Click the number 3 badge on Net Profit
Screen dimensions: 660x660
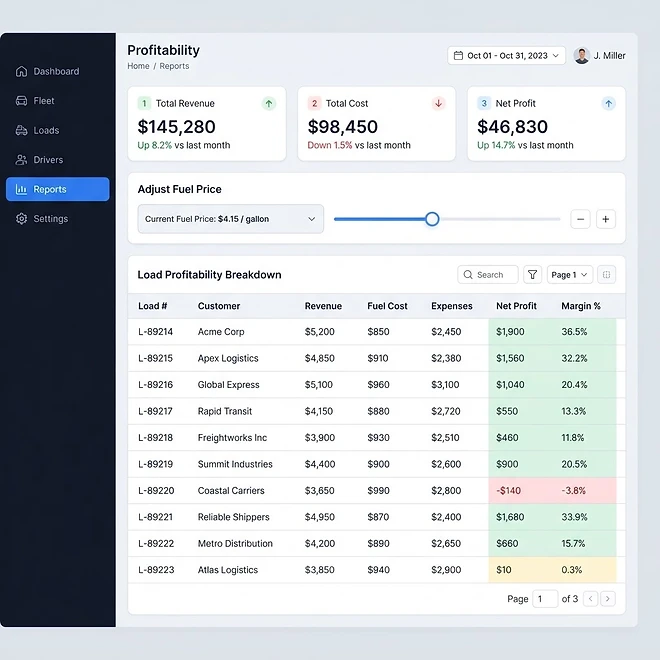click(x=484, y=103)
